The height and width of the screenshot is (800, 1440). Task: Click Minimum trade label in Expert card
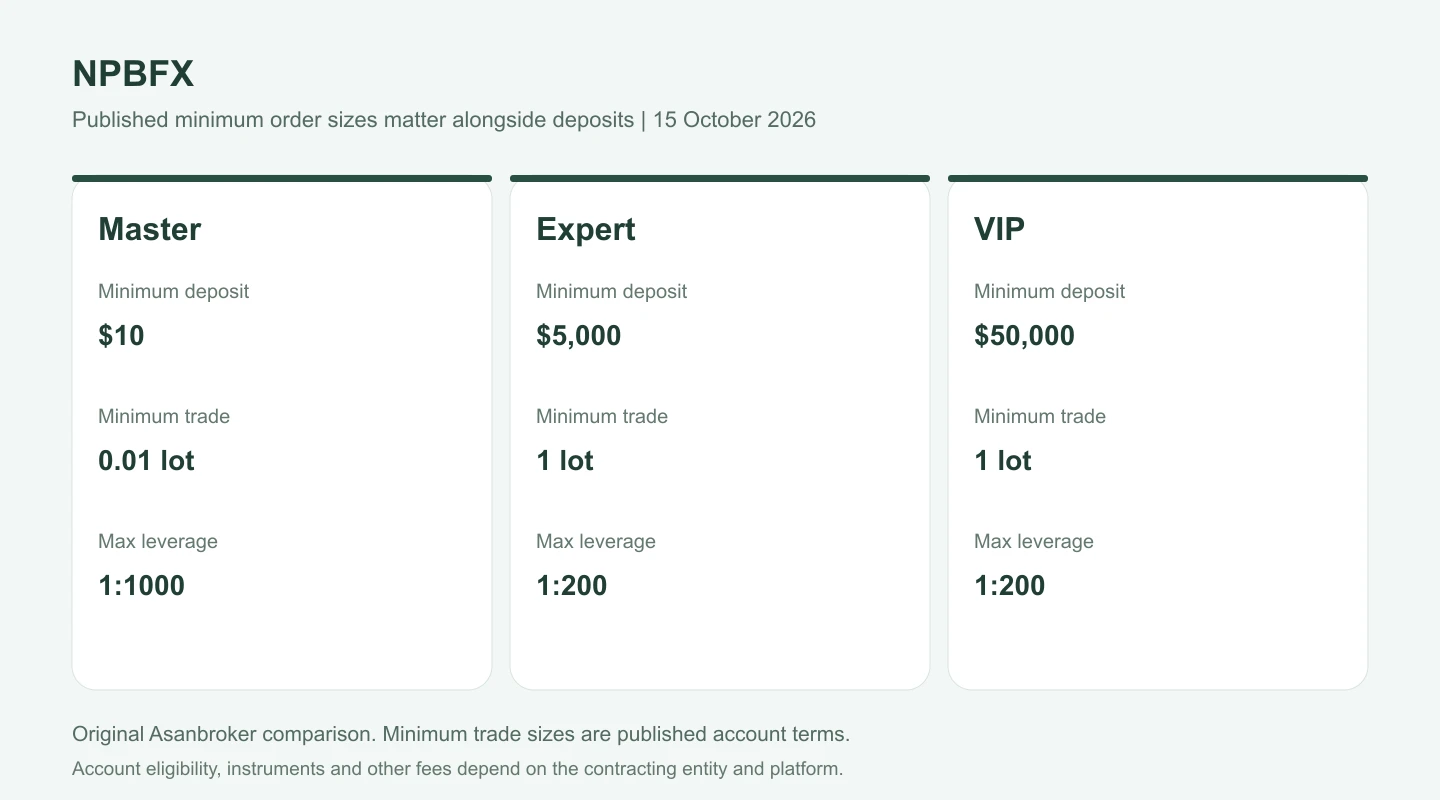click(602, 416)
